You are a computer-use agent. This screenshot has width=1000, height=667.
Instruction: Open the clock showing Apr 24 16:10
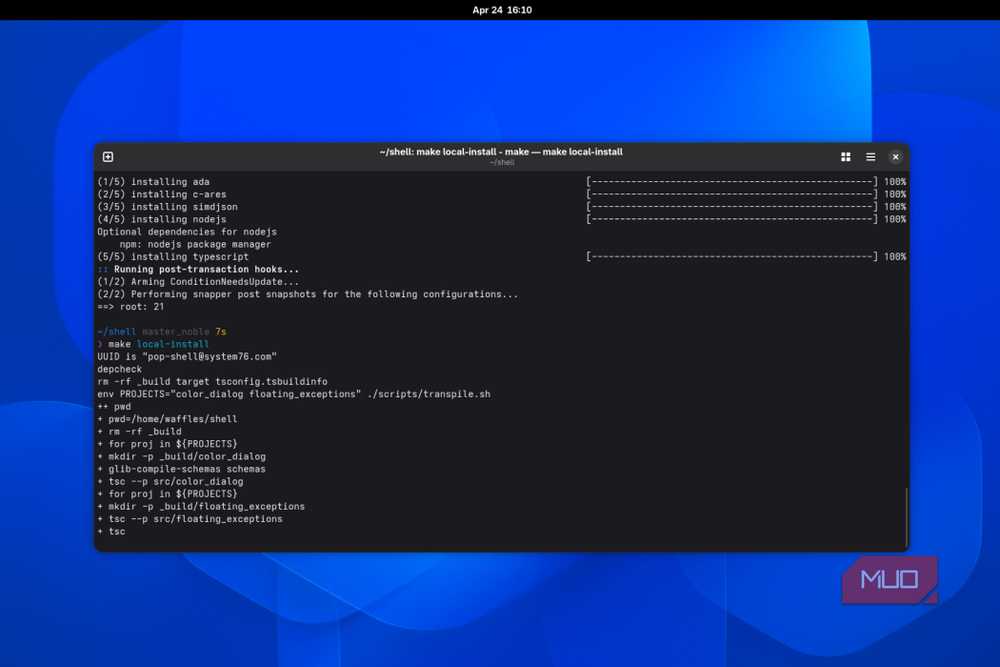tap(502, 10)
